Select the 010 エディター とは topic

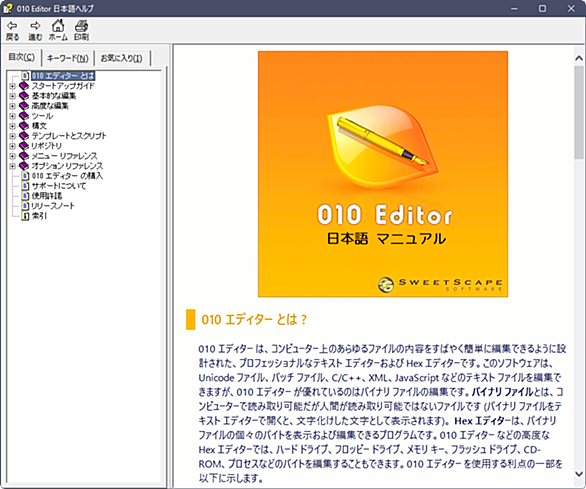pos(63,76)
